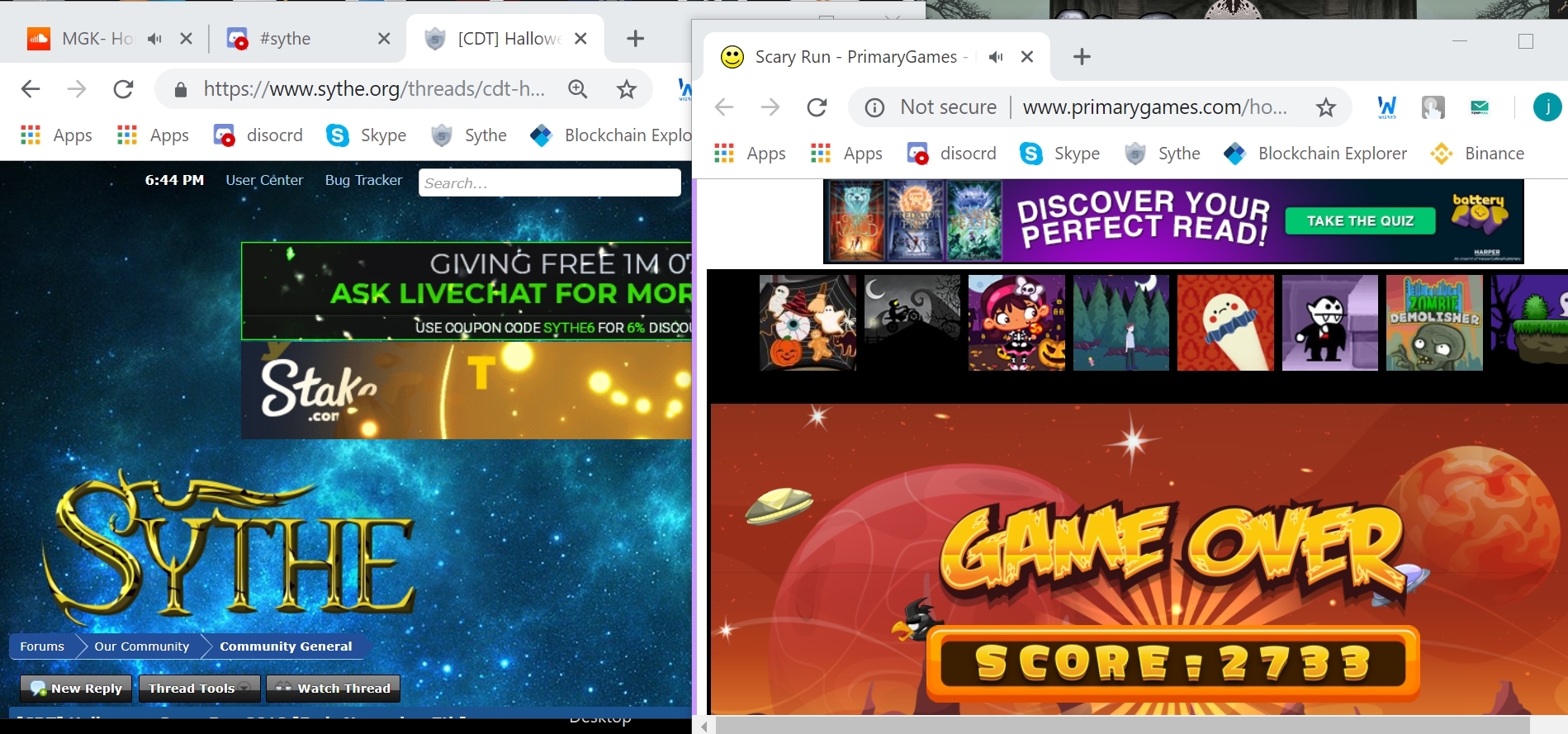Open the Halloween cookies game thumbnail

click(808, 323)
